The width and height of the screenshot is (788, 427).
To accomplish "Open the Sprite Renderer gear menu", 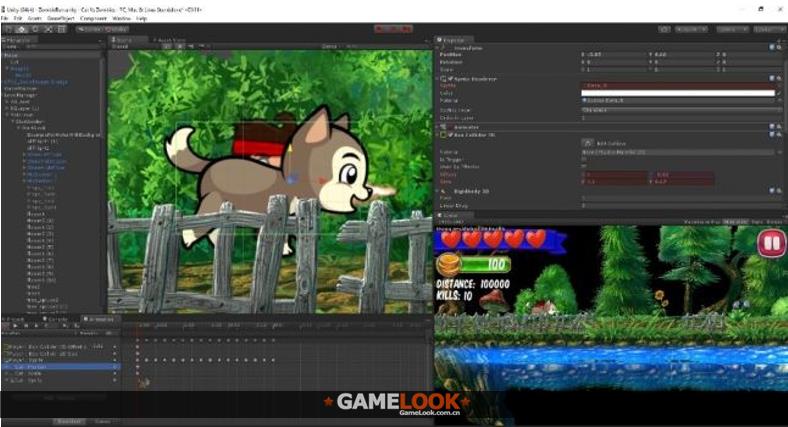I will (x=779, y=79).
